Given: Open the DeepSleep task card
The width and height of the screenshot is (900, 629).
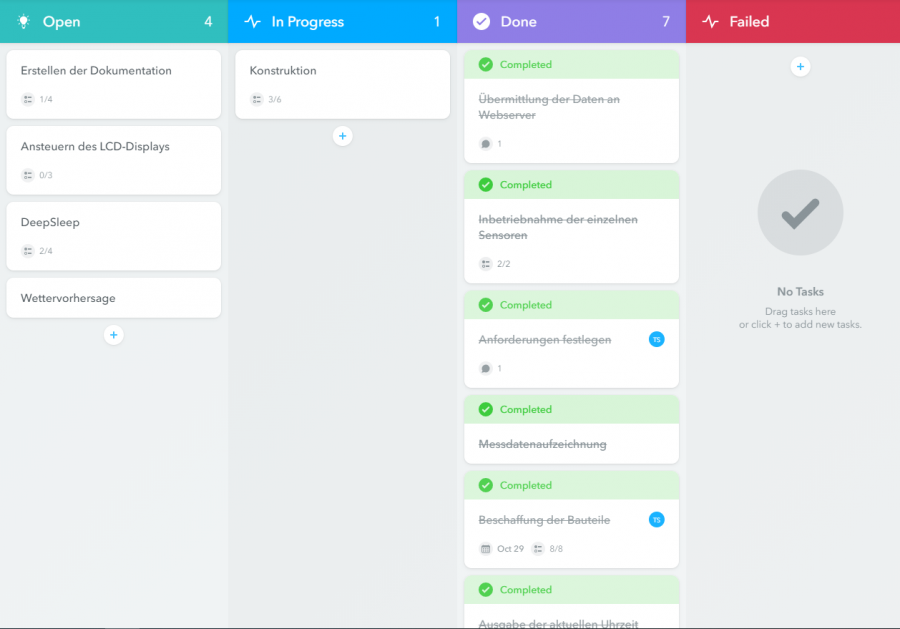Looking at the screenshot, I should [50, 222].
